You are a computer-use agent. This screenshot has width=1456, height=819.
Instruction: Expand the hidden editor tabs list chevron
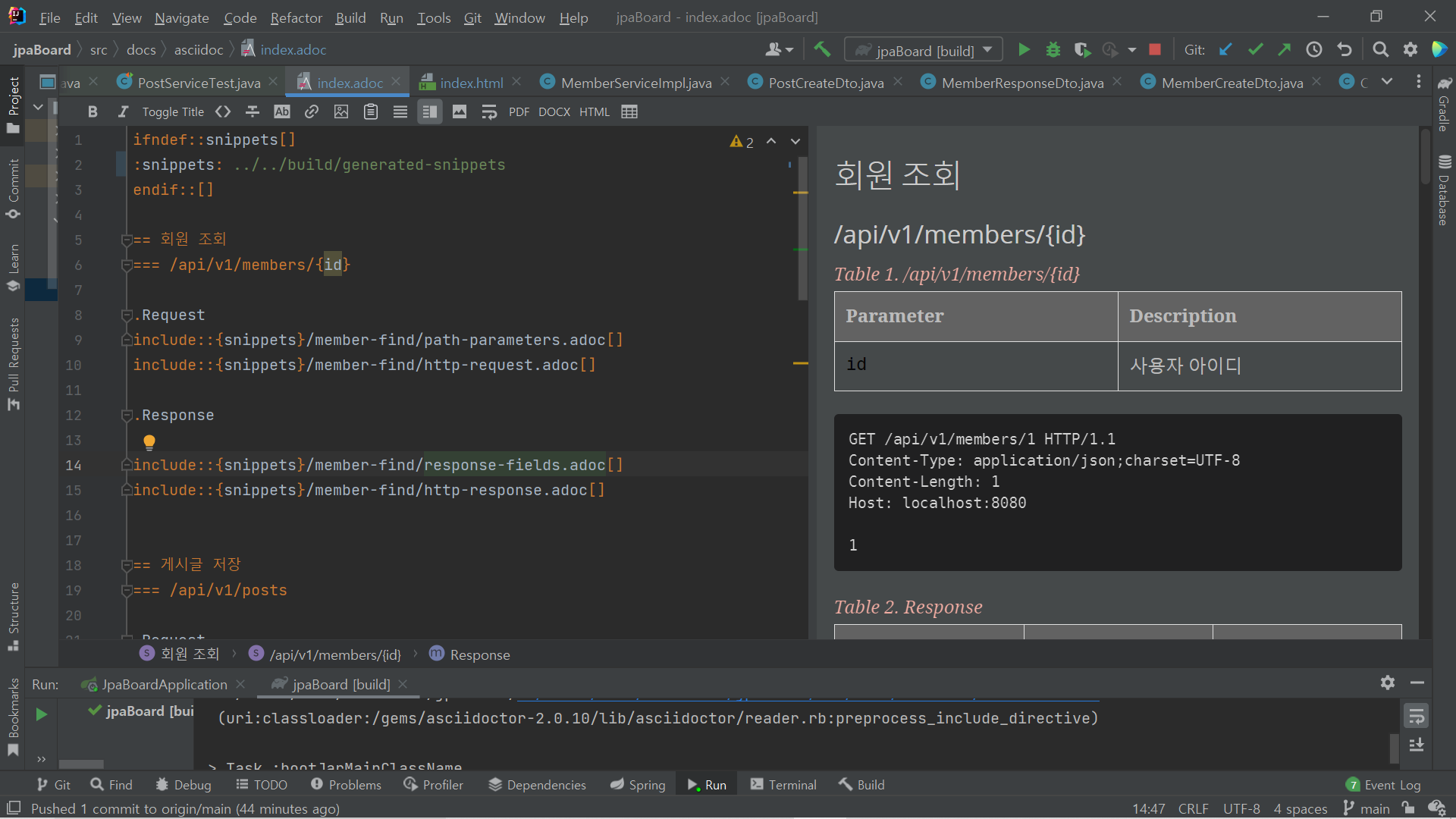click(x=1387, y=82)
